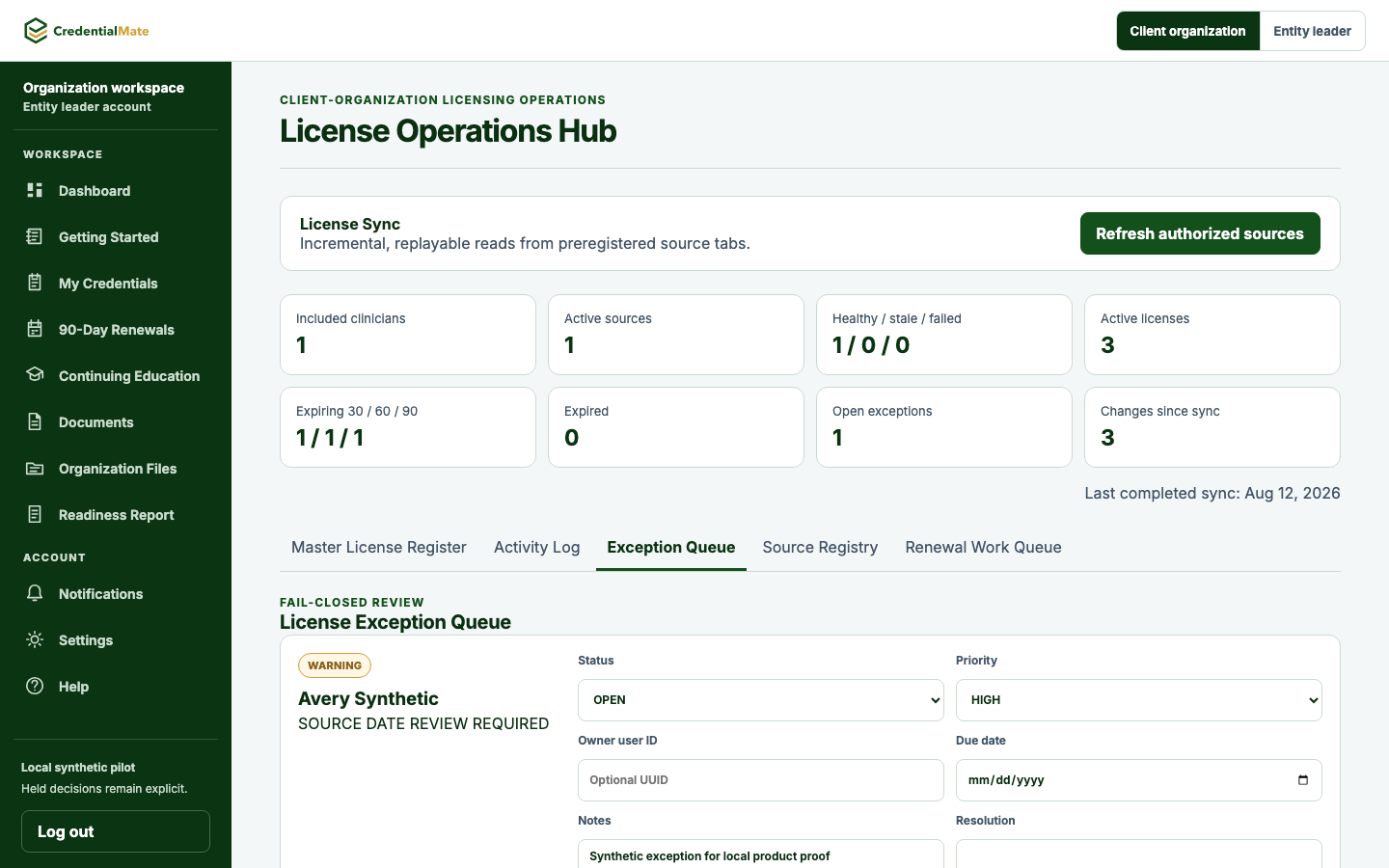Screen dimensions: 1389x868
Task: Click the Notes text area
Action: (761, 854)
